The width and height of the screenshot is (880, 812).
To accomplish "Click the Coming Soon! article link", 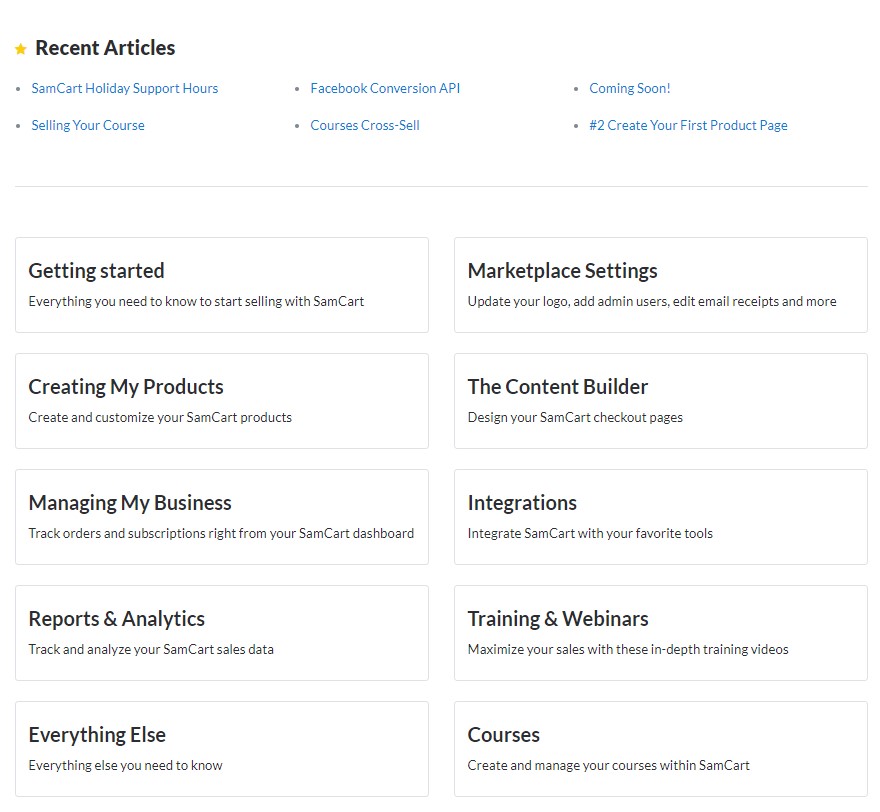I will click(630, 88).
